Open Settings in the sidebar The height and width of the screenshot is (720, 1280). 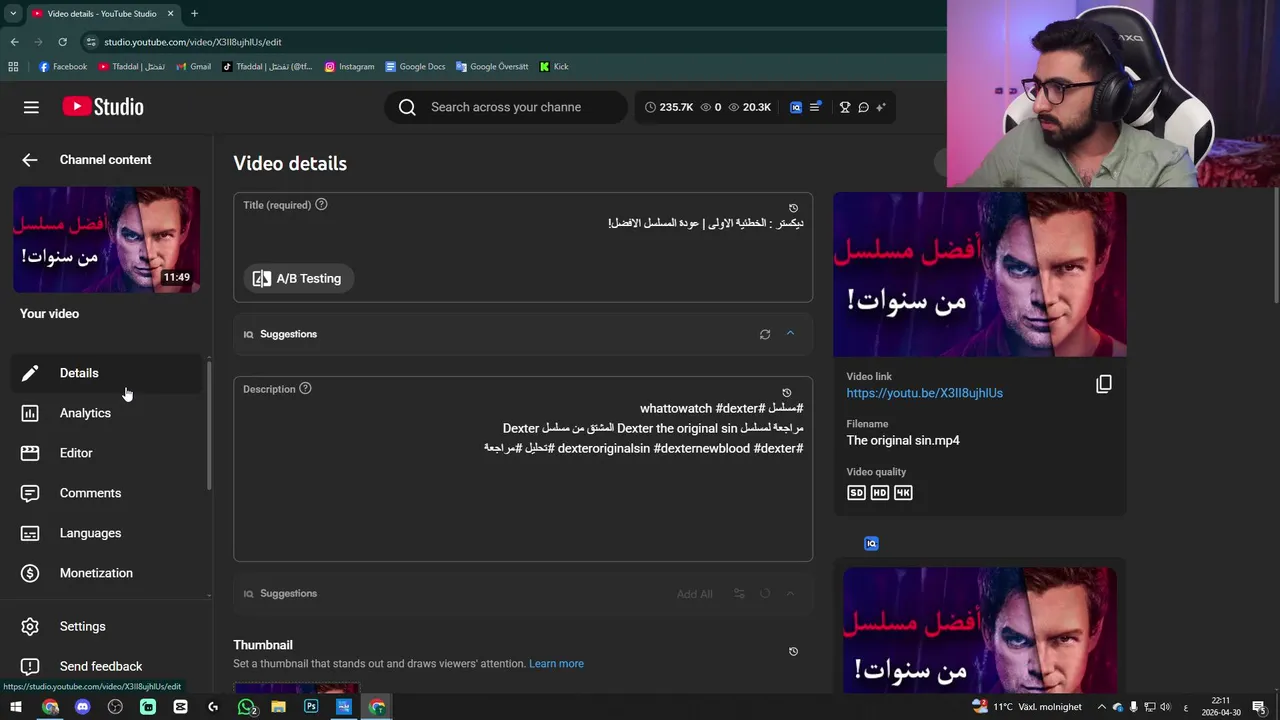[107, 626]
